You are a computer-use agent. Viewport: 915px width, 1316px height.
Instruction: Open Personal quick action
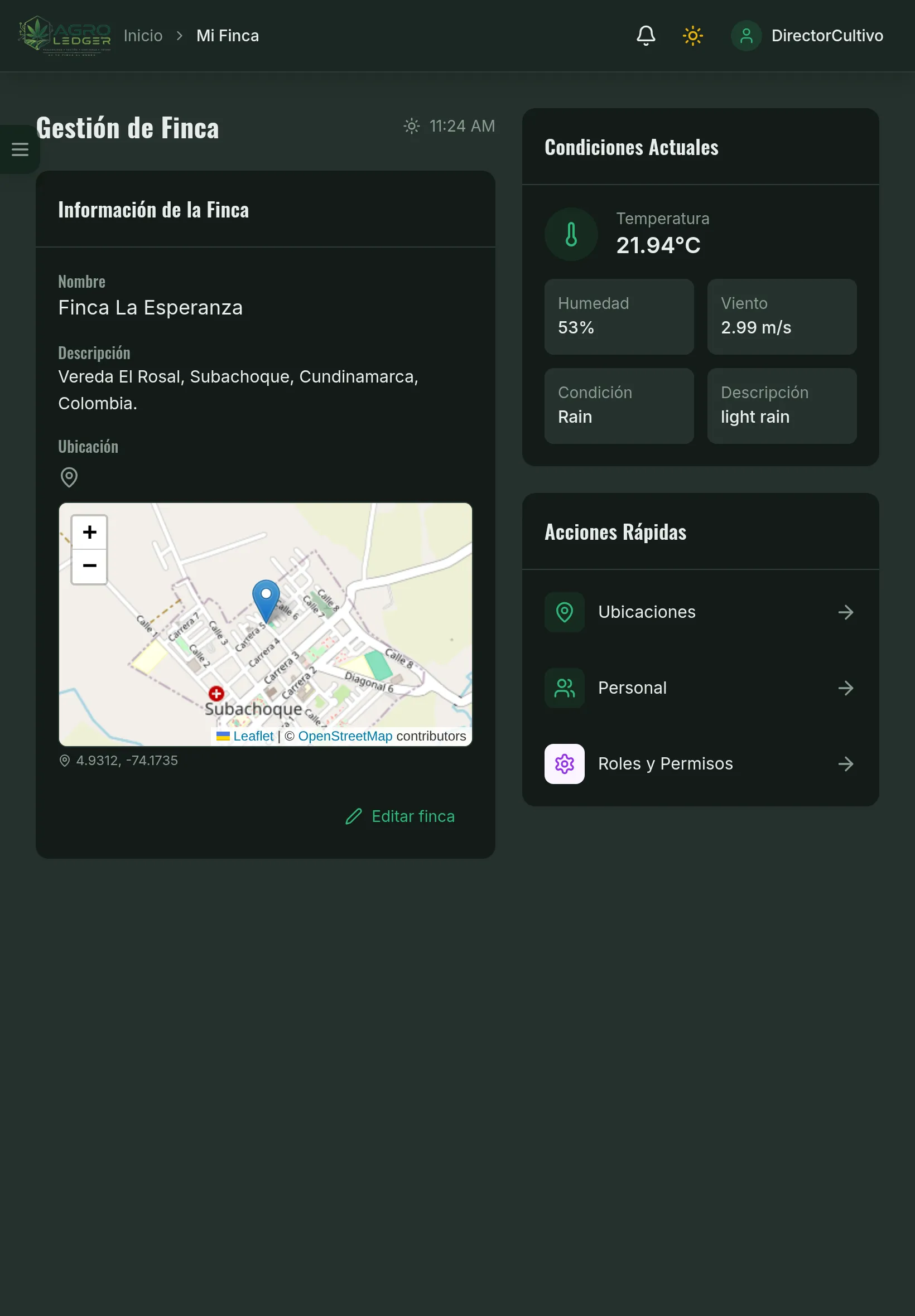coord(701,688)
